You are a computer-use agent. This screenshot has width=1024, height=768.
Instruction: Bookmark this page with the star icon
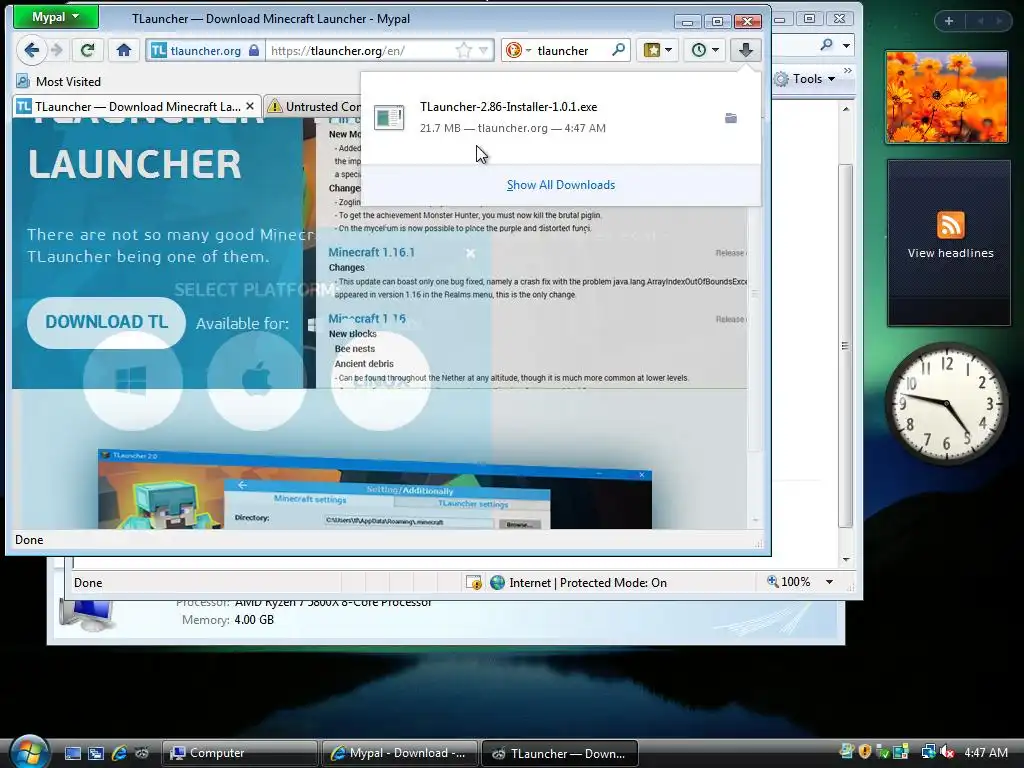pos(463,50)
